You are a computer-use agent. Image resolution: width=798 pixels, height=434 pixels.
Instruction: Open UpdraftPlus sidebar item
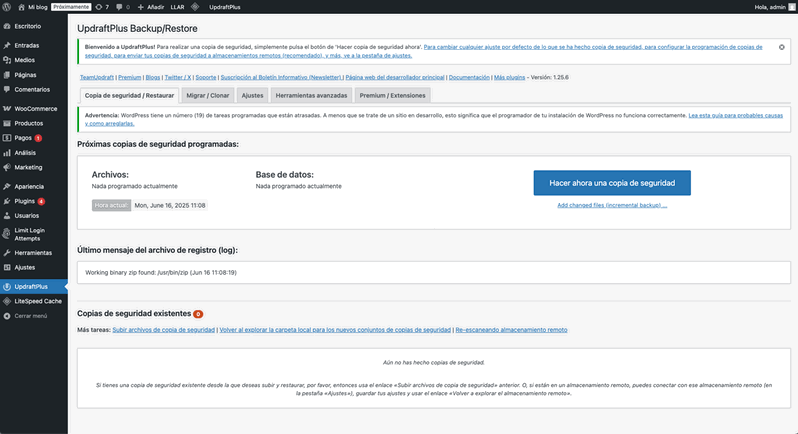click(34, 286)
